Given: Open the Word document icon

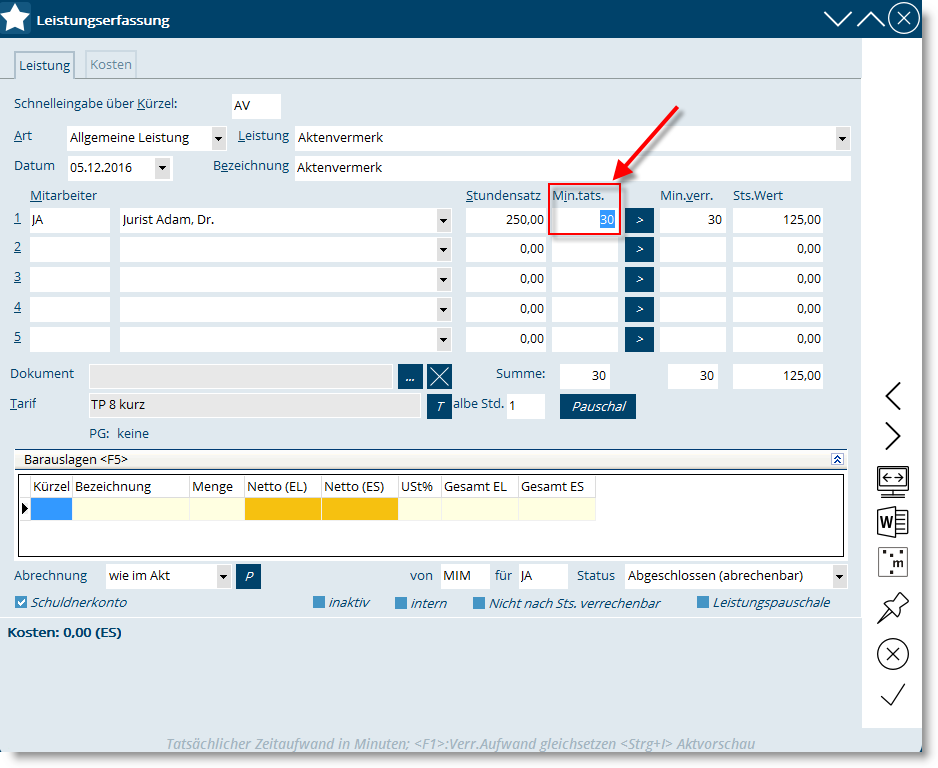Looking at the screenshot, I should [x=893, y=522].
